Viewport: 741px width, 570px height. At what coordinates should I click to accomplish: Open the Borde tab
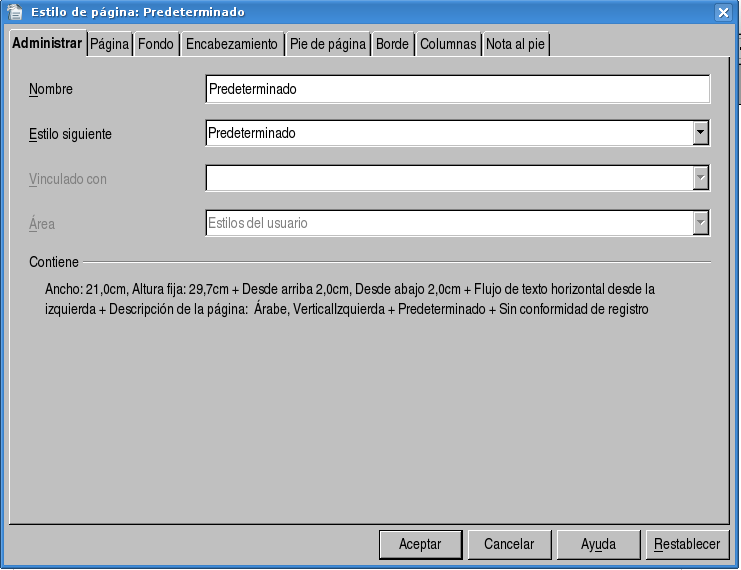[x=392, y=45]
